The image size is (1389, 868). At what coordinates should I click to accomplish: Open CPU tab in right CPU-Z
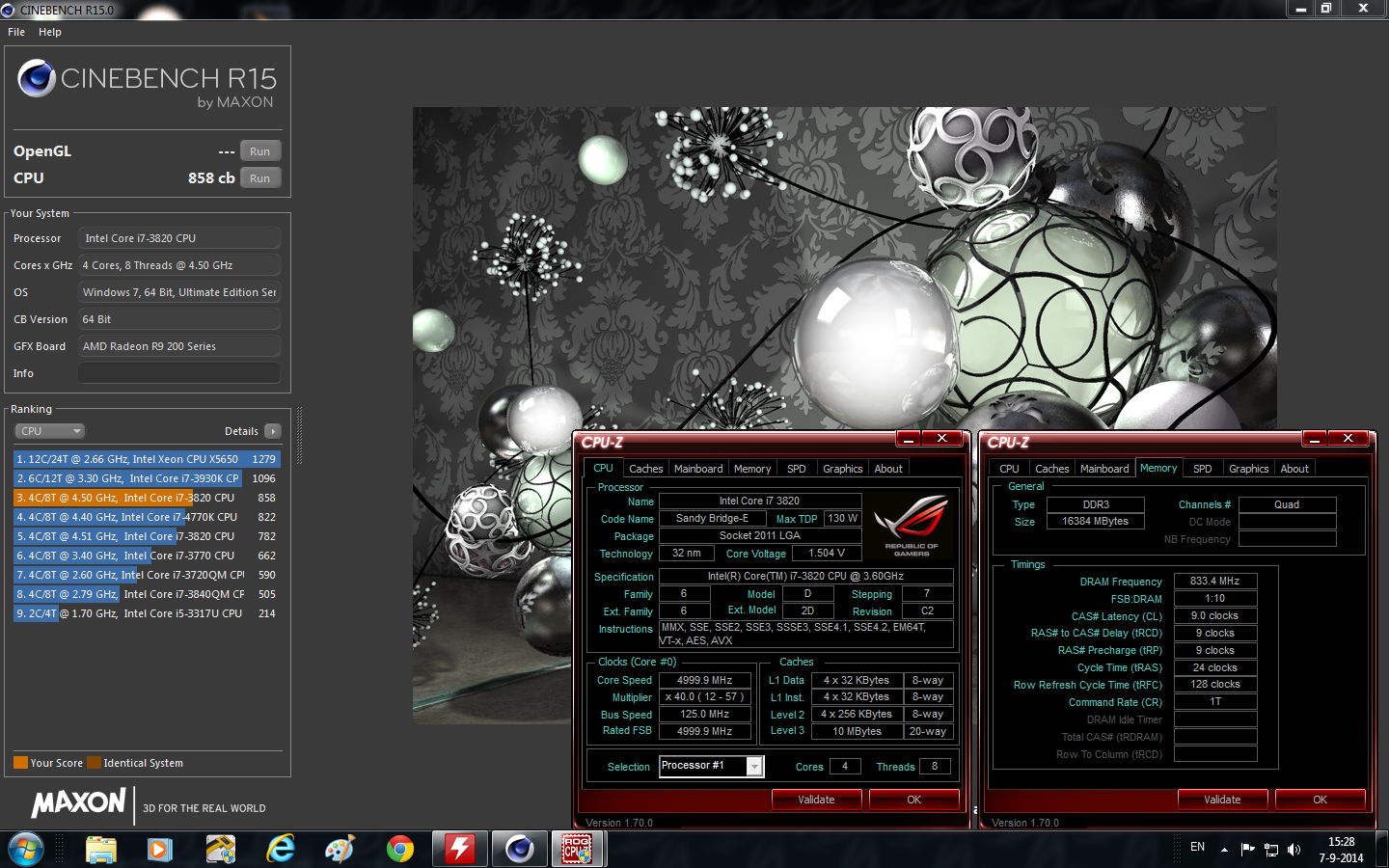[x=1009, y=469]
